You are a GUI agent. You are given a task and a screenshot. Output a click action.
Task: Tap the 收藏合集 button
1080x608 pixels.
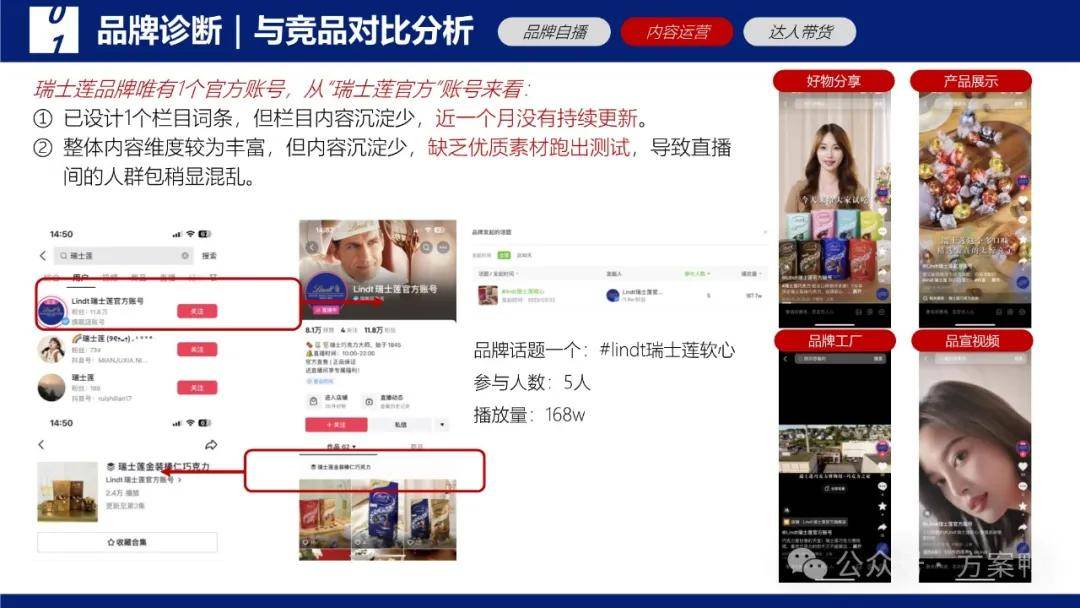pyautogui.click(x=127, y=542)
